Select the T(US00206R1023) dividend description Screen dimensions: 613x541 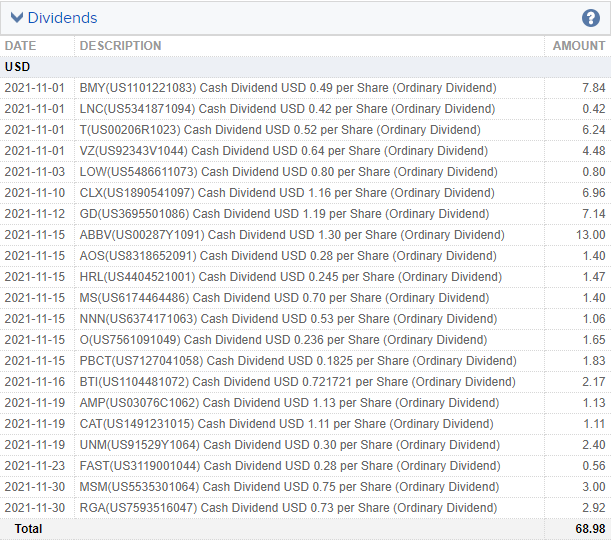pos(280,130)
